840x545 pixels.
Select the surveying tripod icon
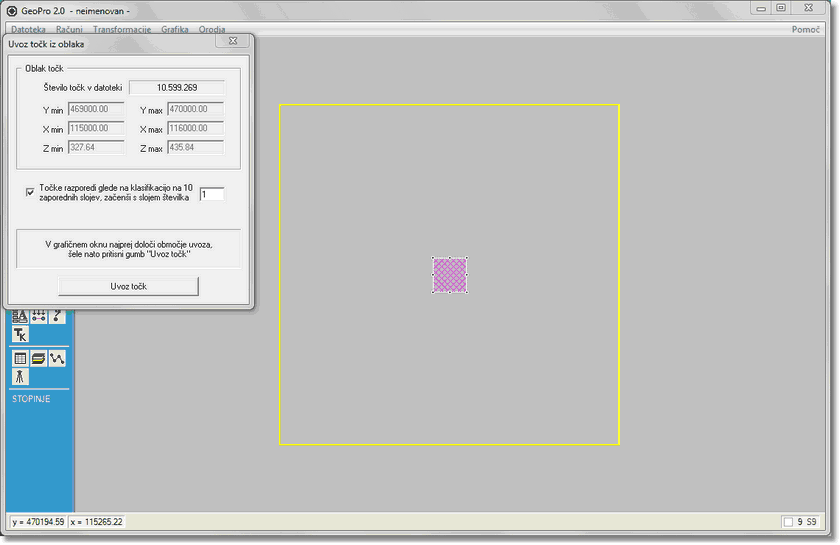click(x=20, y=377)
